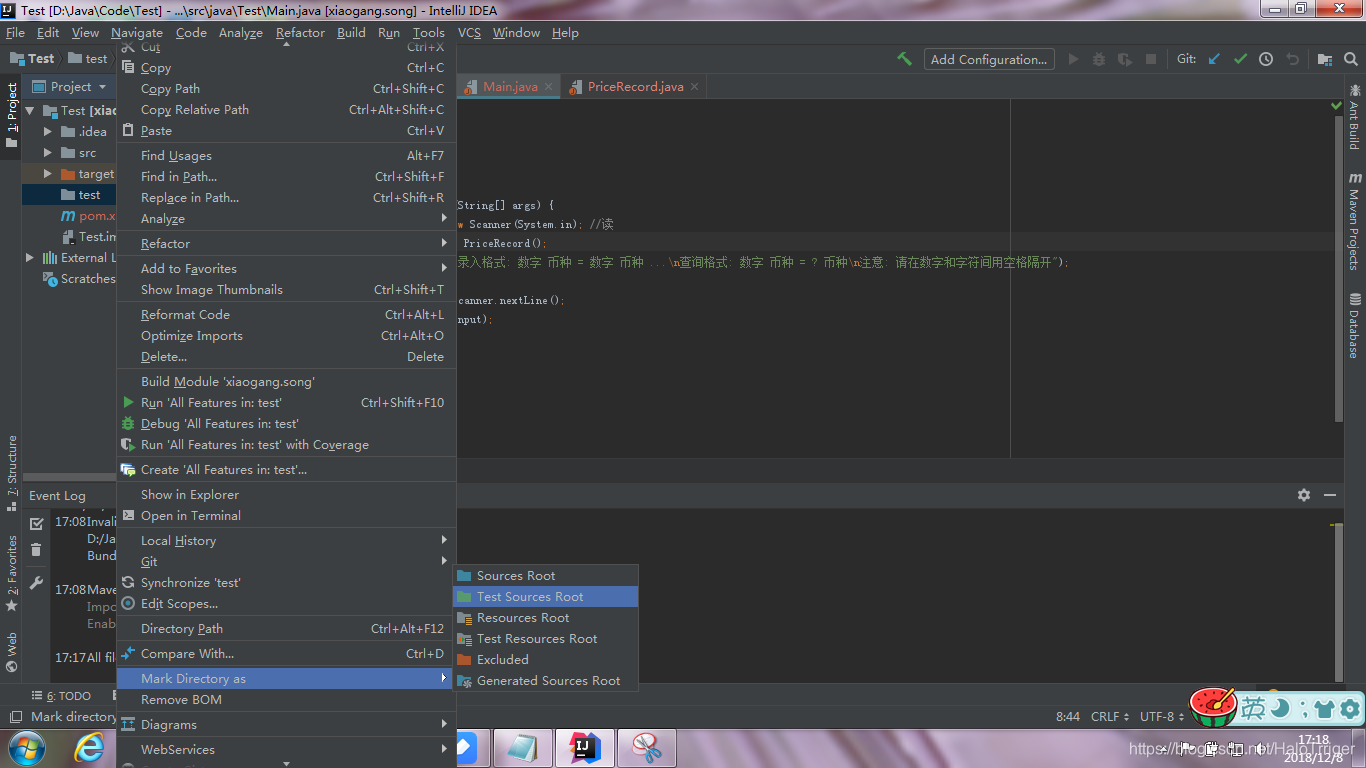Choose Test Resources Root option
The image size is (1366, 768).
(x=545, y=638)
